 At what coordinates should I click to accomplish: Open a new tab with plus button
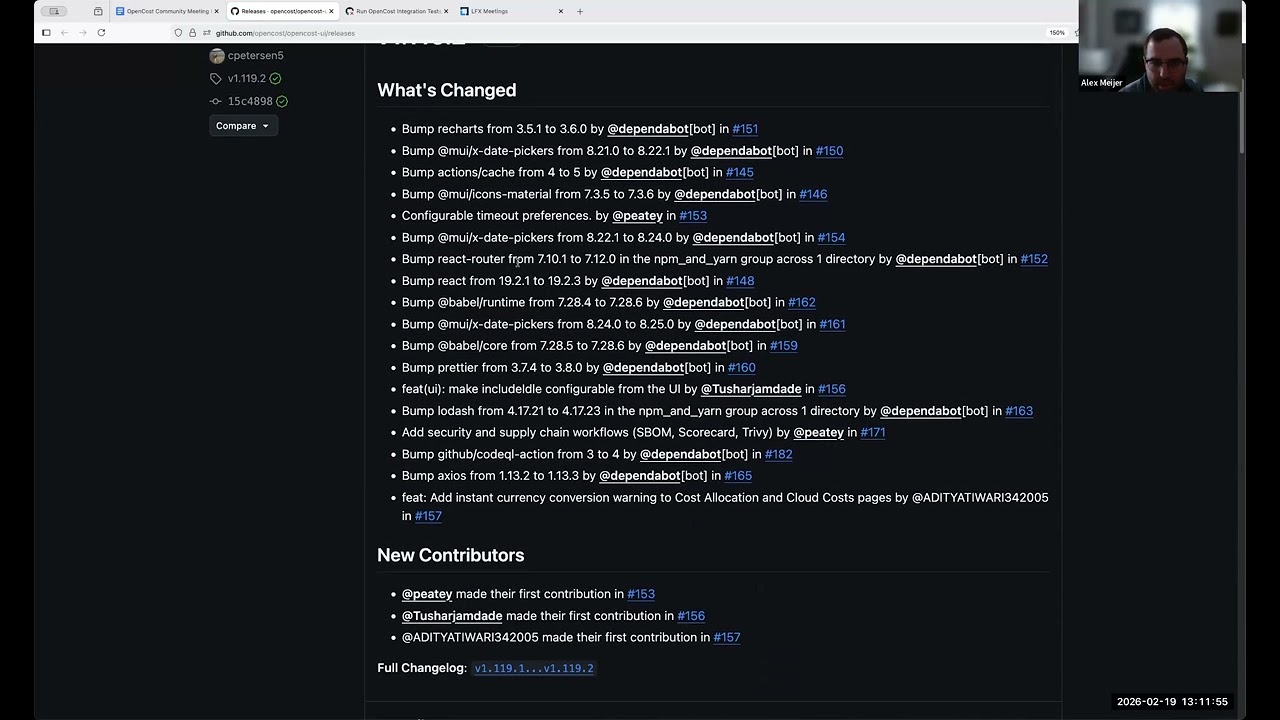580,11
